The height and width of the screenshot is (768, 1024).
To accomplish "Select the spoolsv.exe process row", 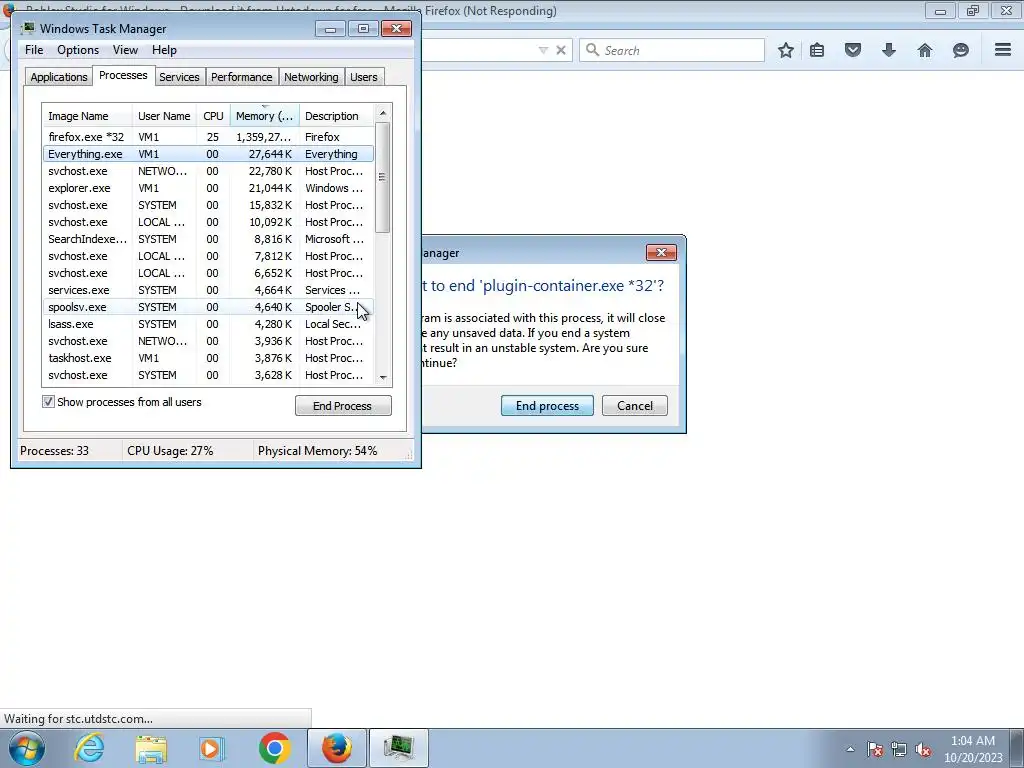I will point(208,307).
